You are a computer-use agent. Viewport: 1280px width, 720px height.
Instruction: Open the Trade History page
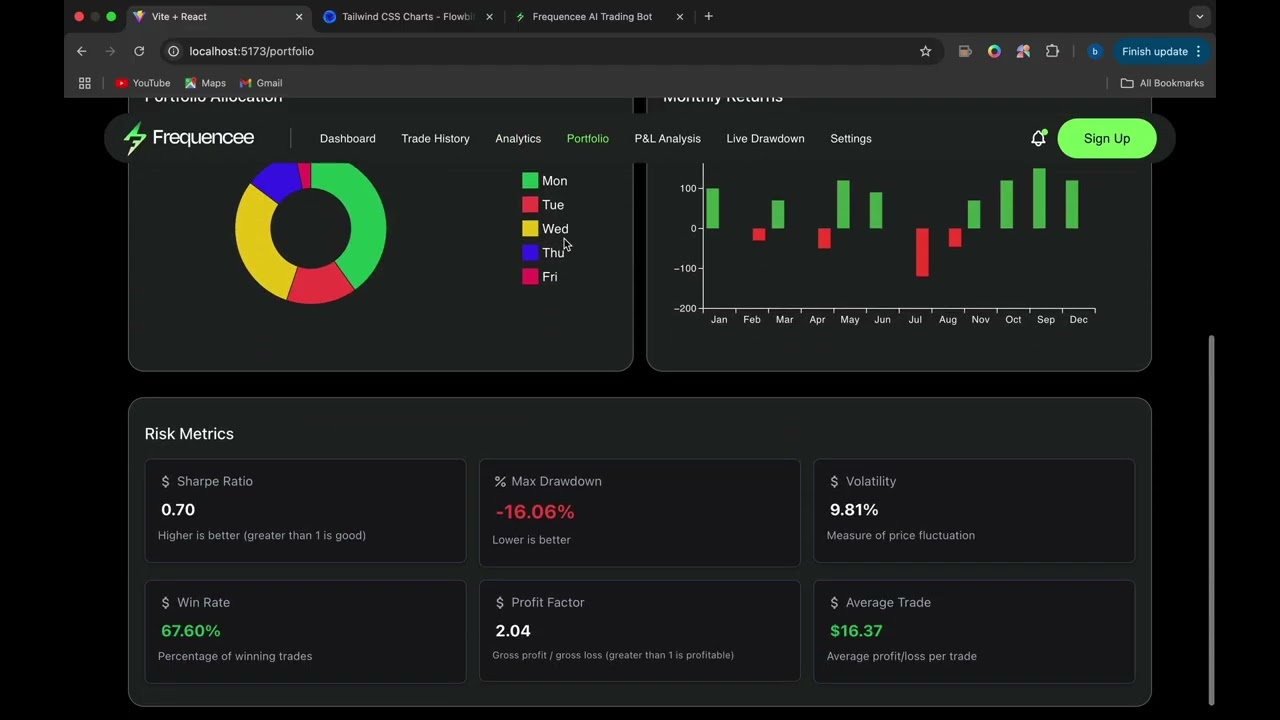coord(435,138)
